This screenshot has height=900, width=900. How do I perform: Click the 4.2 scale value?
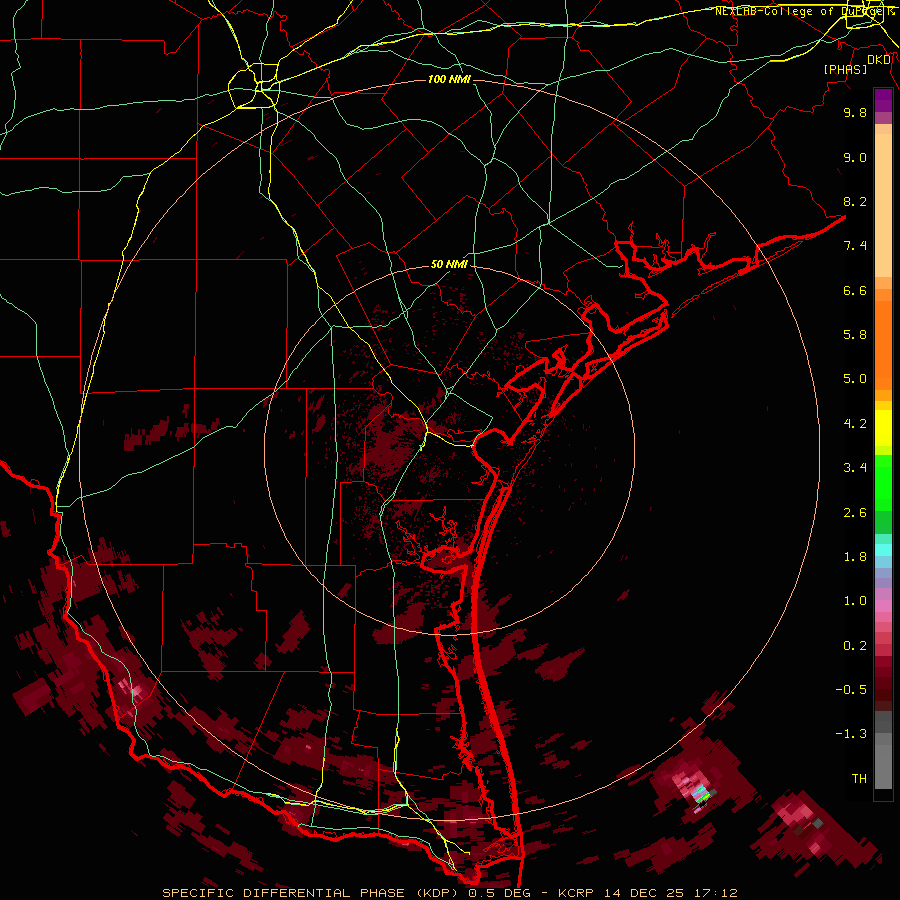pyautogui.click(x=855, y=424)
